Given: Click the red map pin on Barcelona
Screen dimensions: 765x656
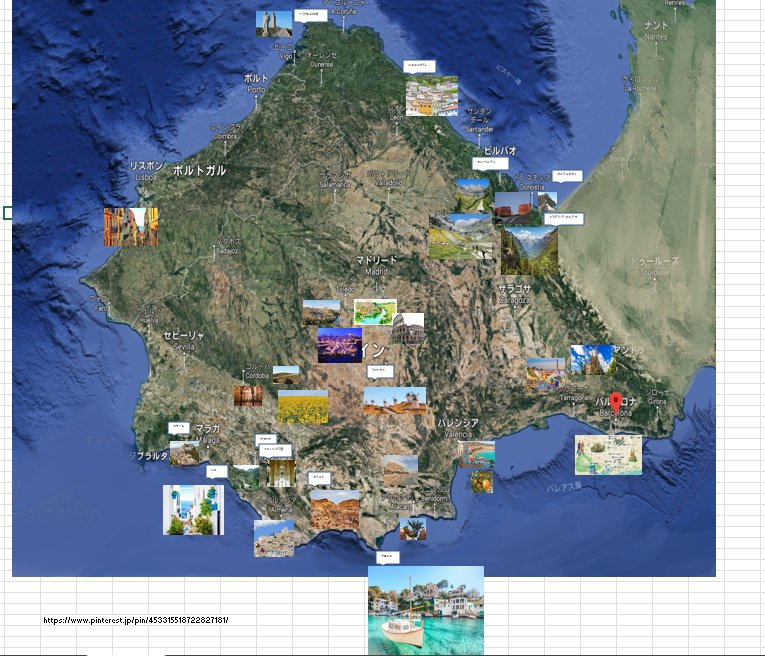Looking at the screenshot, I should [616, 402].
